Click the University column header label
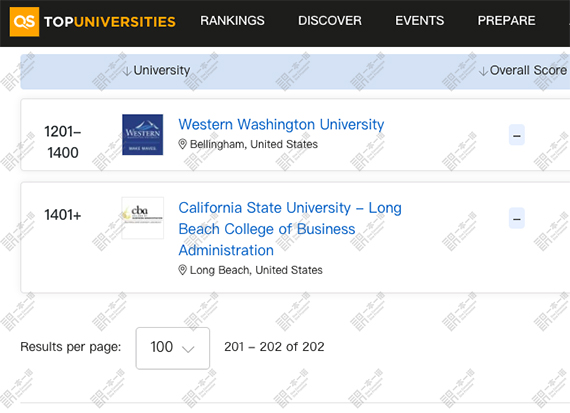The height and width of the screenshot is (413, 570). click(x=162, y=70)
